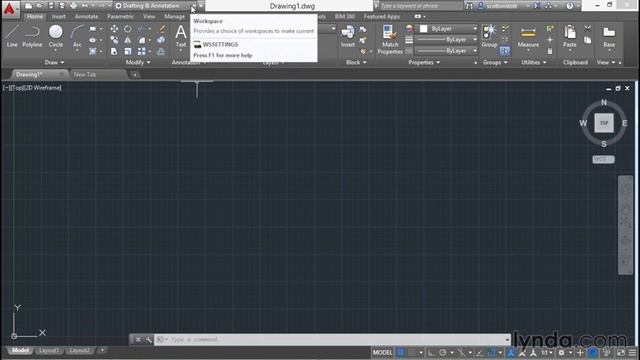Toggle isolate objects icon in status bar

tap(607, 353)
